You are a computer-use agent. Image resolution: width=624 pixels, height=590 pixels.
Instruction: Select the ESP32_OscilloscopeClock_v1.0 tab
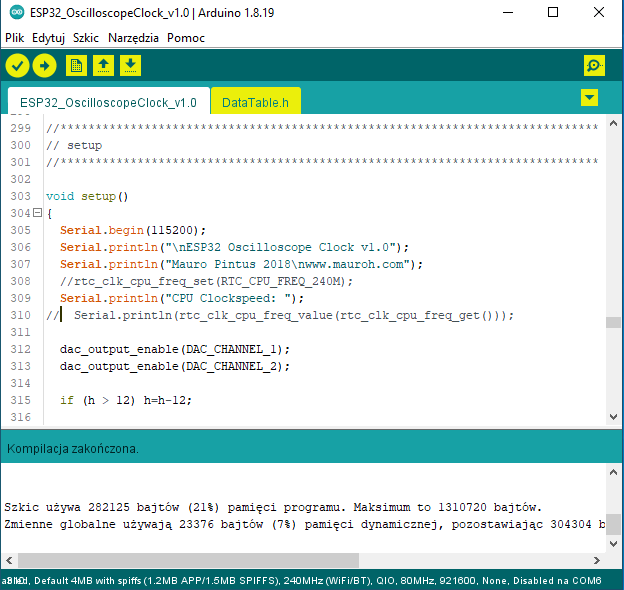pyautogui.click(x=108, y=102)
